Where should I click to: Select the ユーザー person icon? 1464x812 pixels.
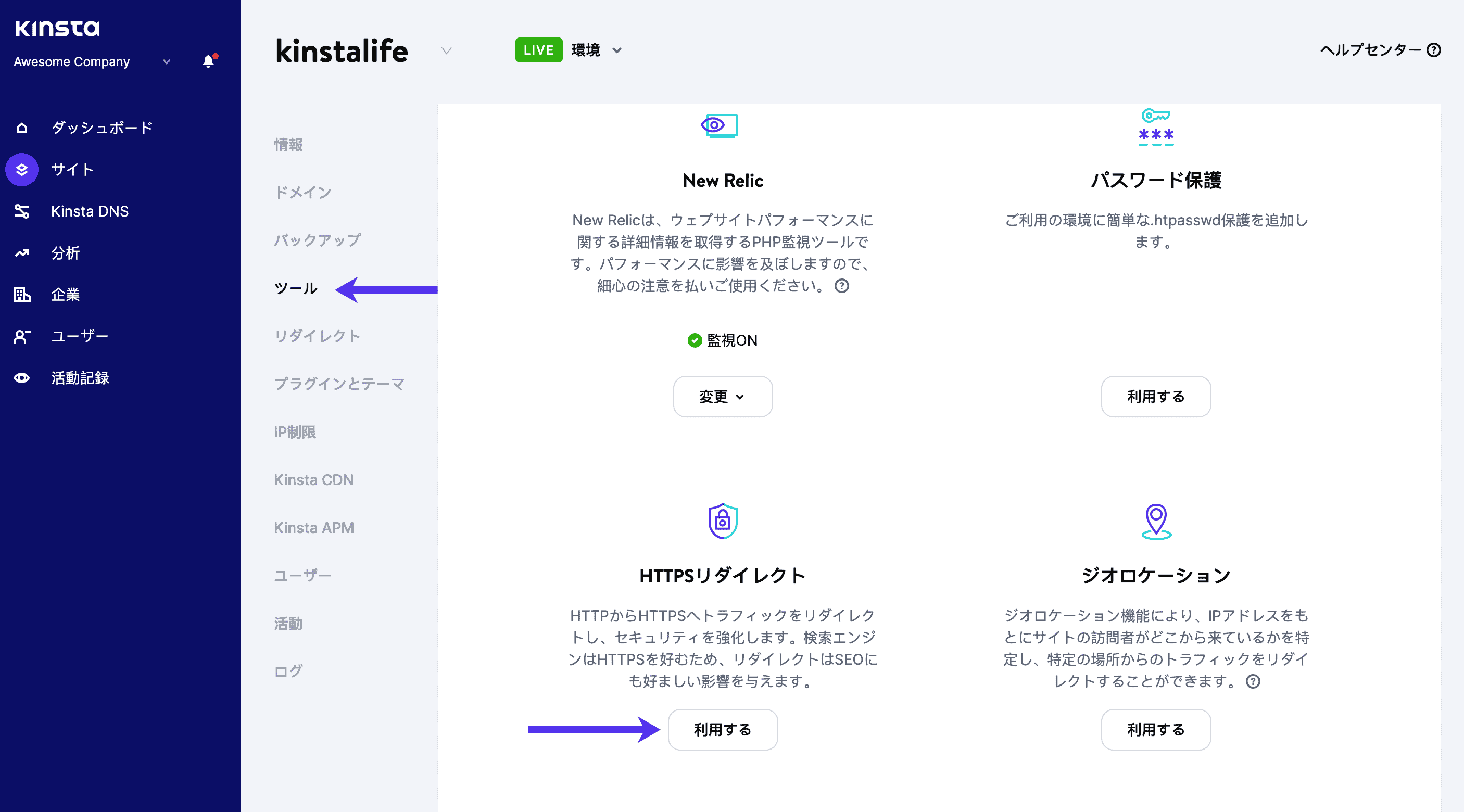(x=21, y=336)
